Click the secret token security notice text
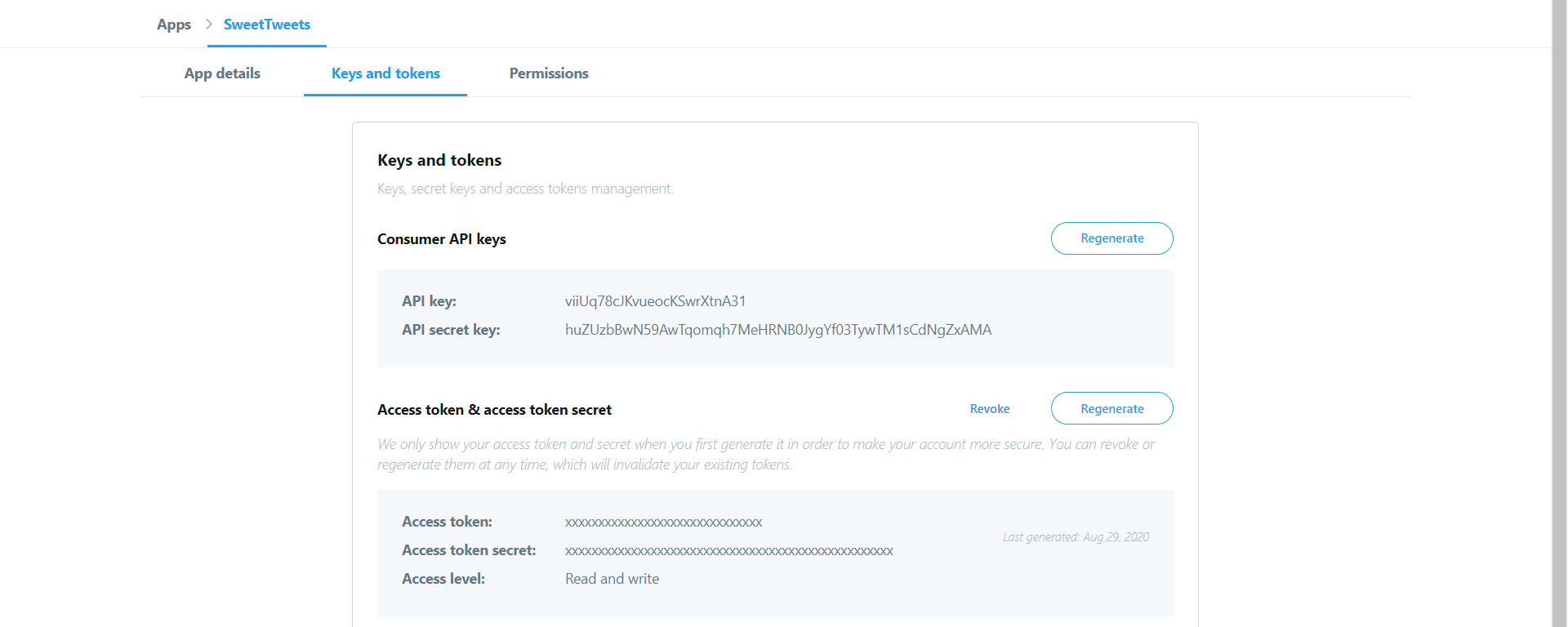 [766, 454]
